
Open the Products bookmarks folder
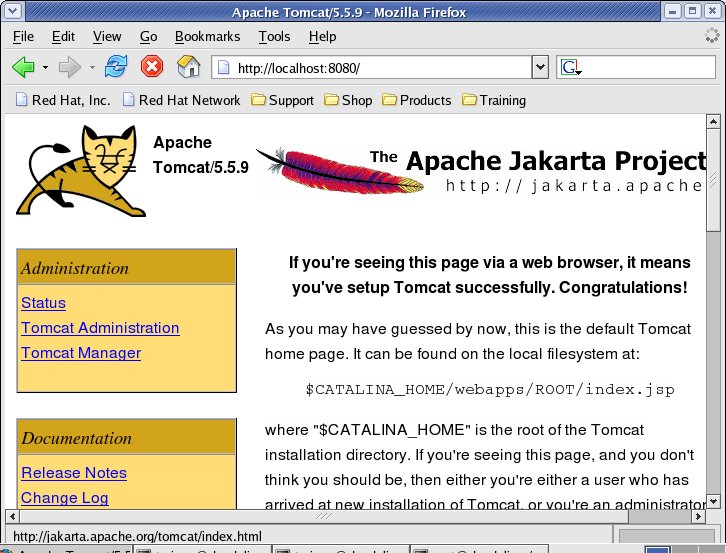(417, 100)
